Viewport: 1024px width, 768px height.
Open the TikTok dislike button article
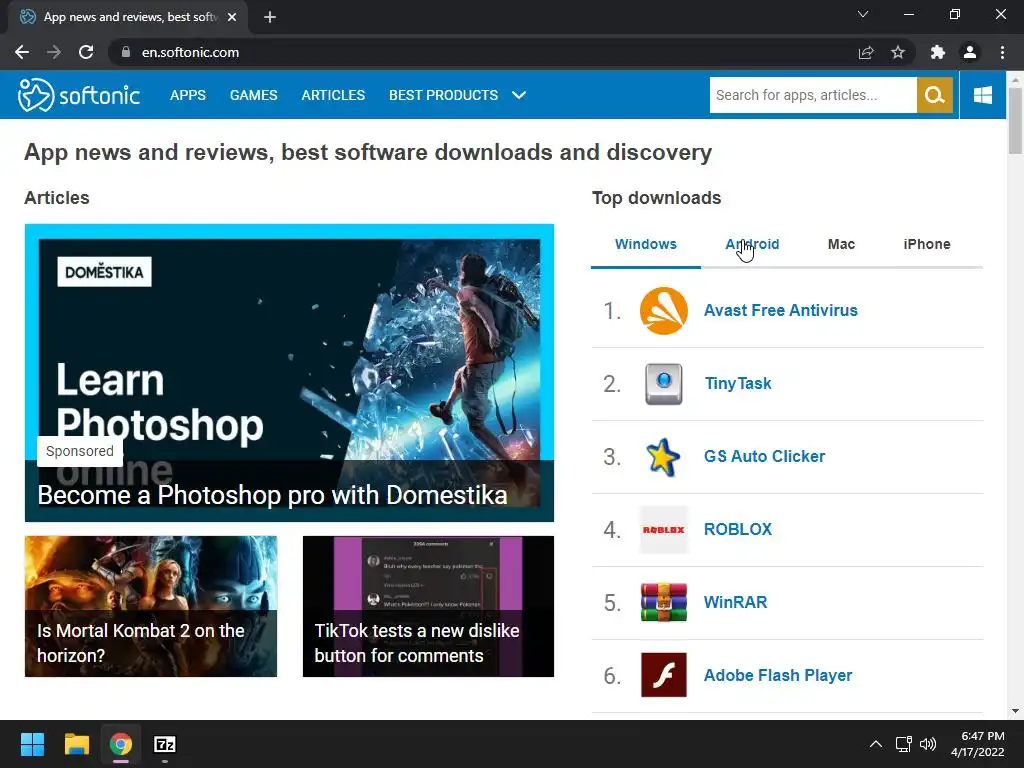click(x=428, y=606)
